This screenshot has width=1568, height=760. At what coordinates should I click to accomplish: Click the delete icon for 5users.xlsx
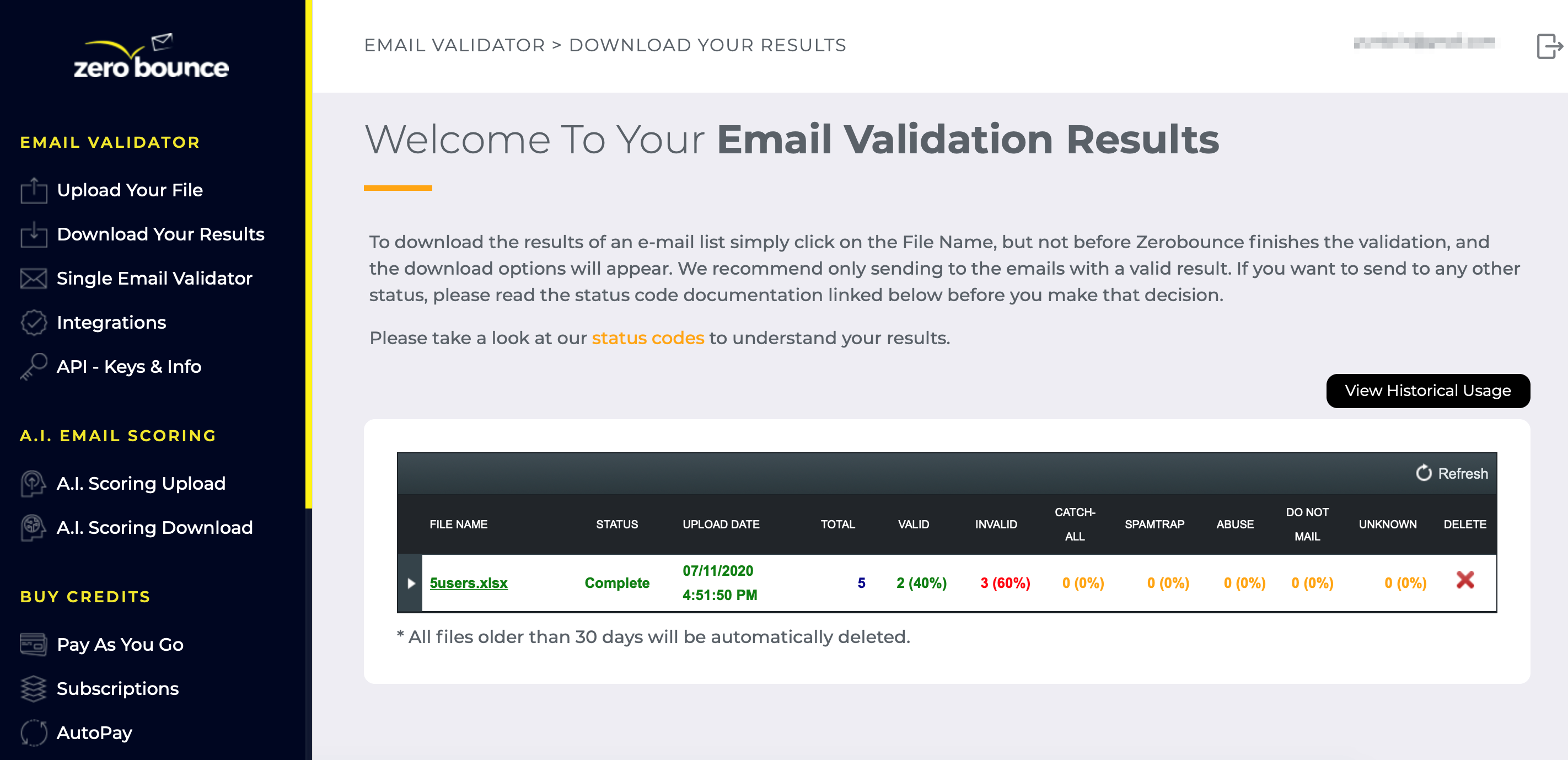click(1467, 580)
